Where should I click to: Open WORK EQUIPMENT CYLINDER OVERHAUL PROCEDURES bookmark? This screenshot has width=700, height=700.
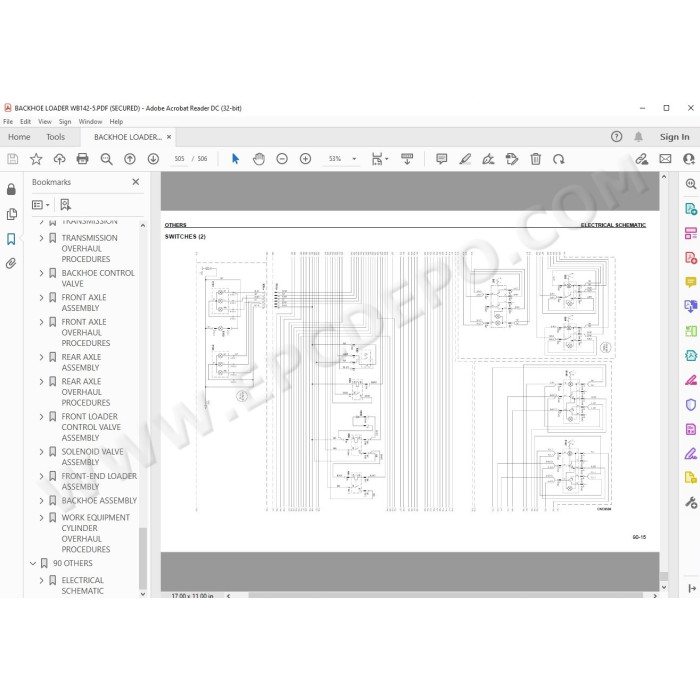click(96, 533)
